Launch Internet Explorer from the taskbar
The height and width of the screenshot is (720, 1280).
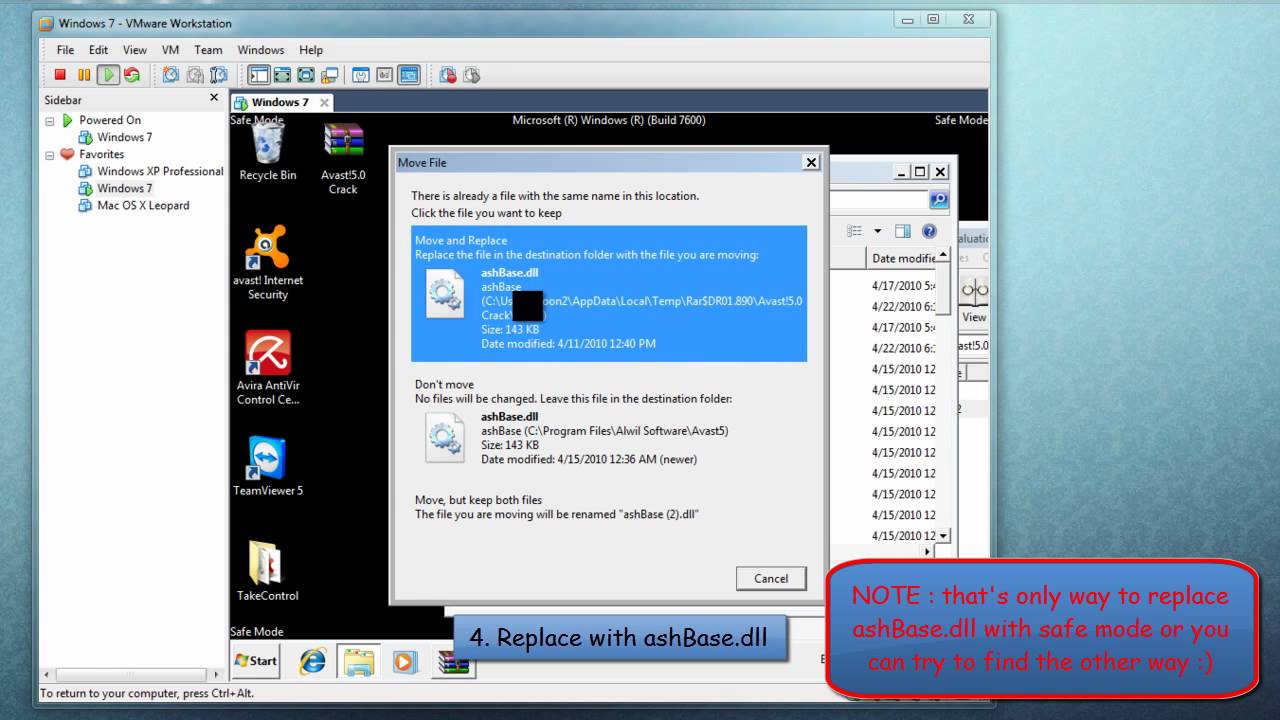click(313, 661)
